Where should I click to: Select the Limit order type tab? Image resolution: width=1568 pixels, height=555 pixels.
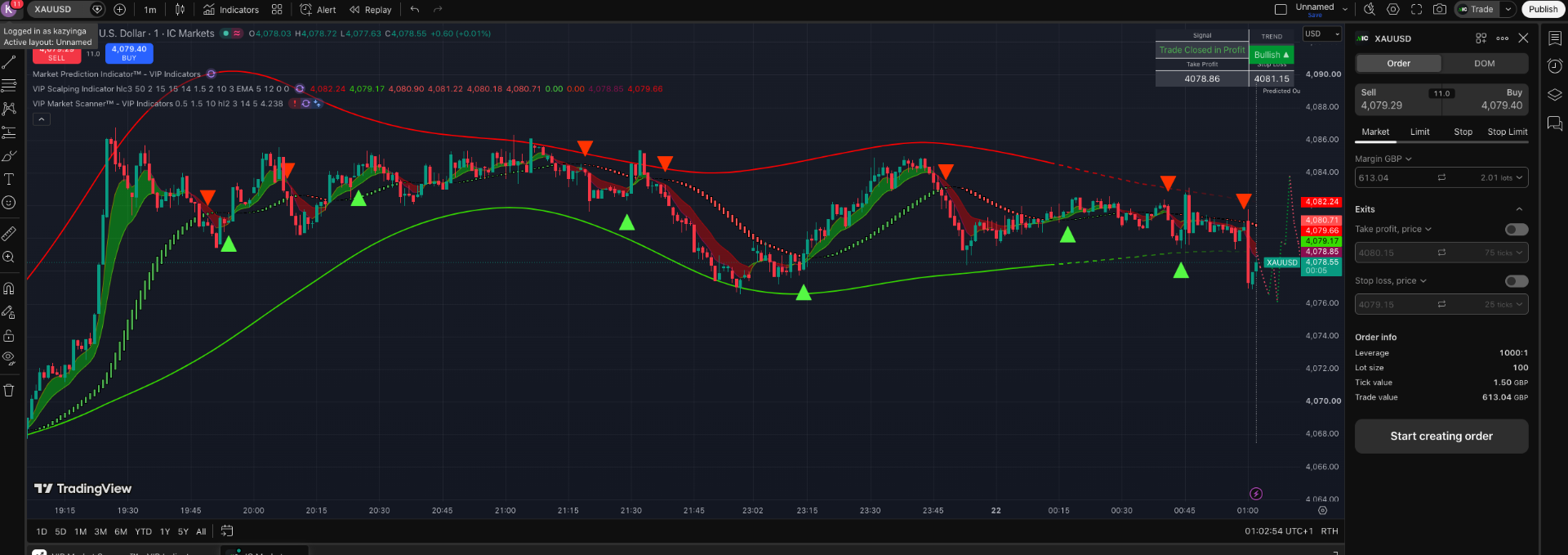pos(1420,132)
